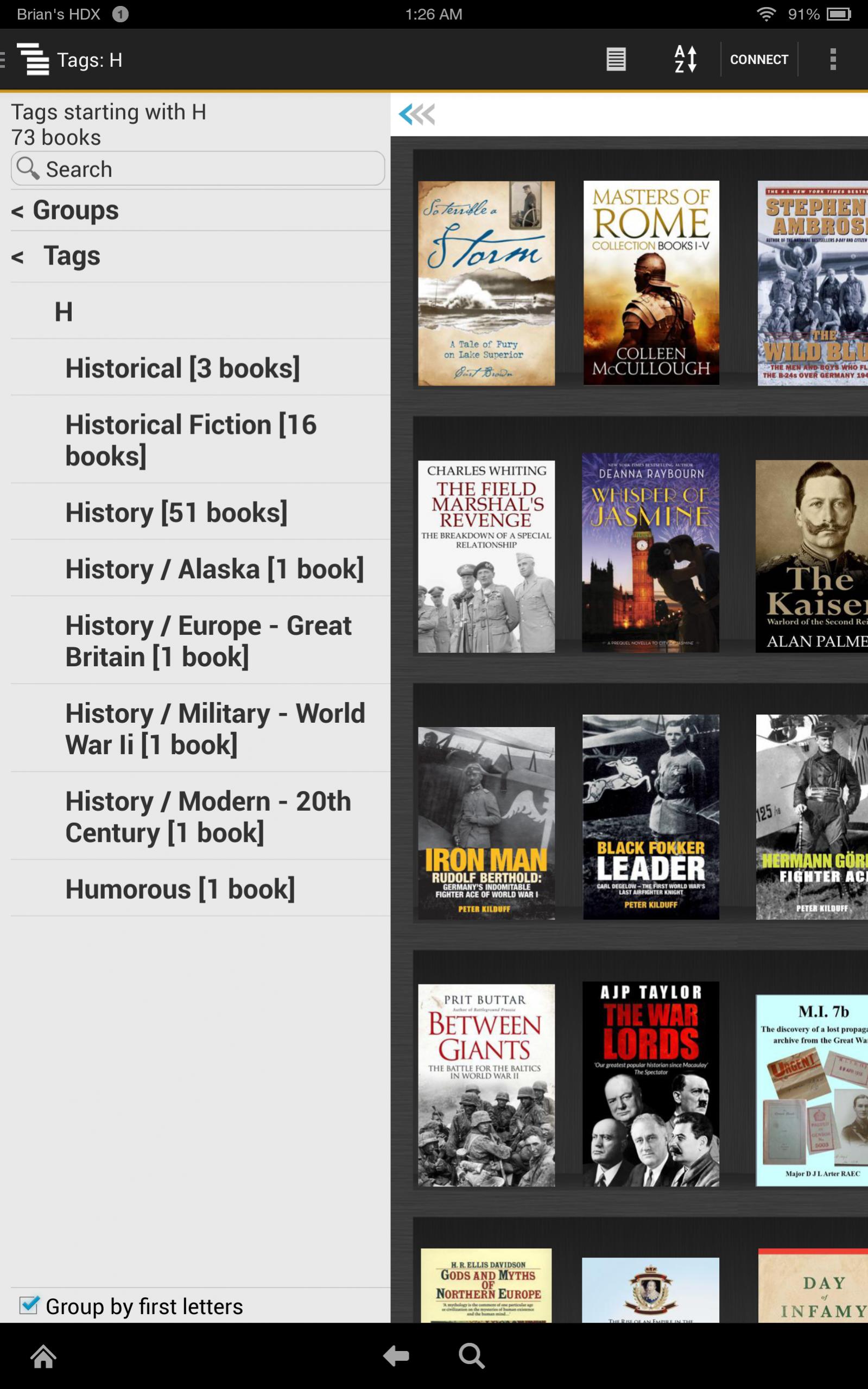Open the blue crest emblem book cover
The width and height of the screenshot is (868, 1389).
point(650,1290)
